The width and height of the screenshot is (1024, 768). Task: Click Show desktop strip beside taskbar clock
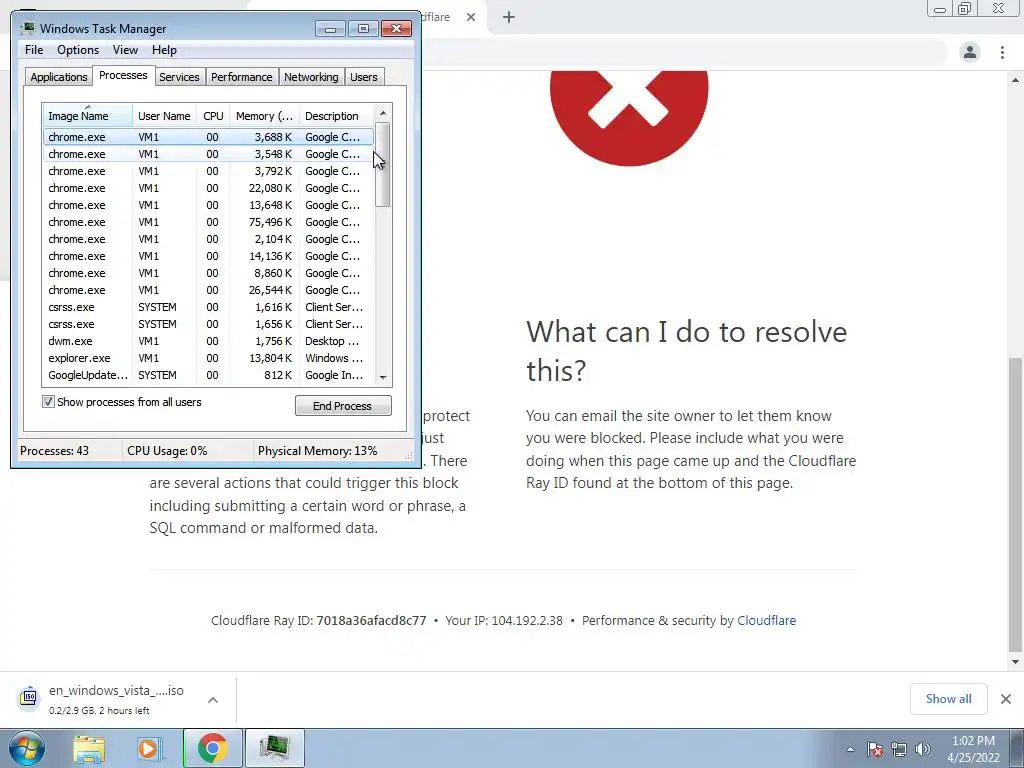click(x=1017, y=749)
